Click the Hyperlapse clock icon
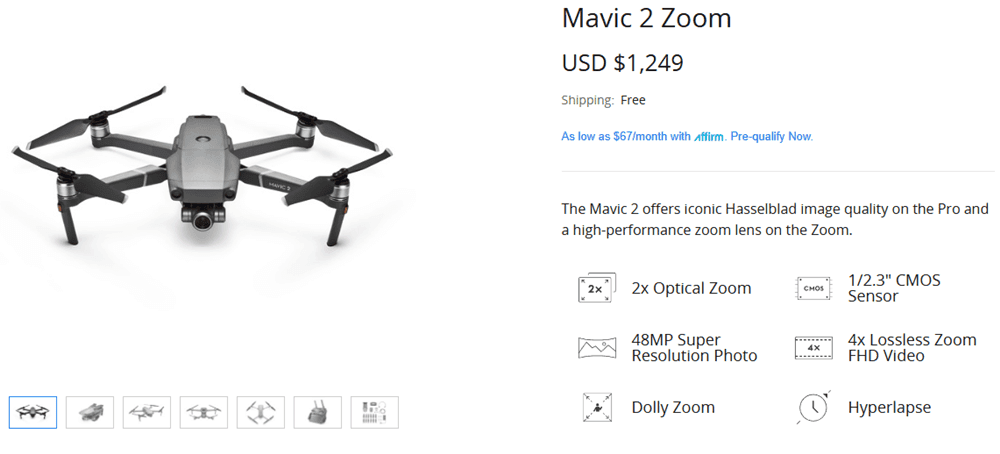The image size is (1000, 454). tap(813, 407)
